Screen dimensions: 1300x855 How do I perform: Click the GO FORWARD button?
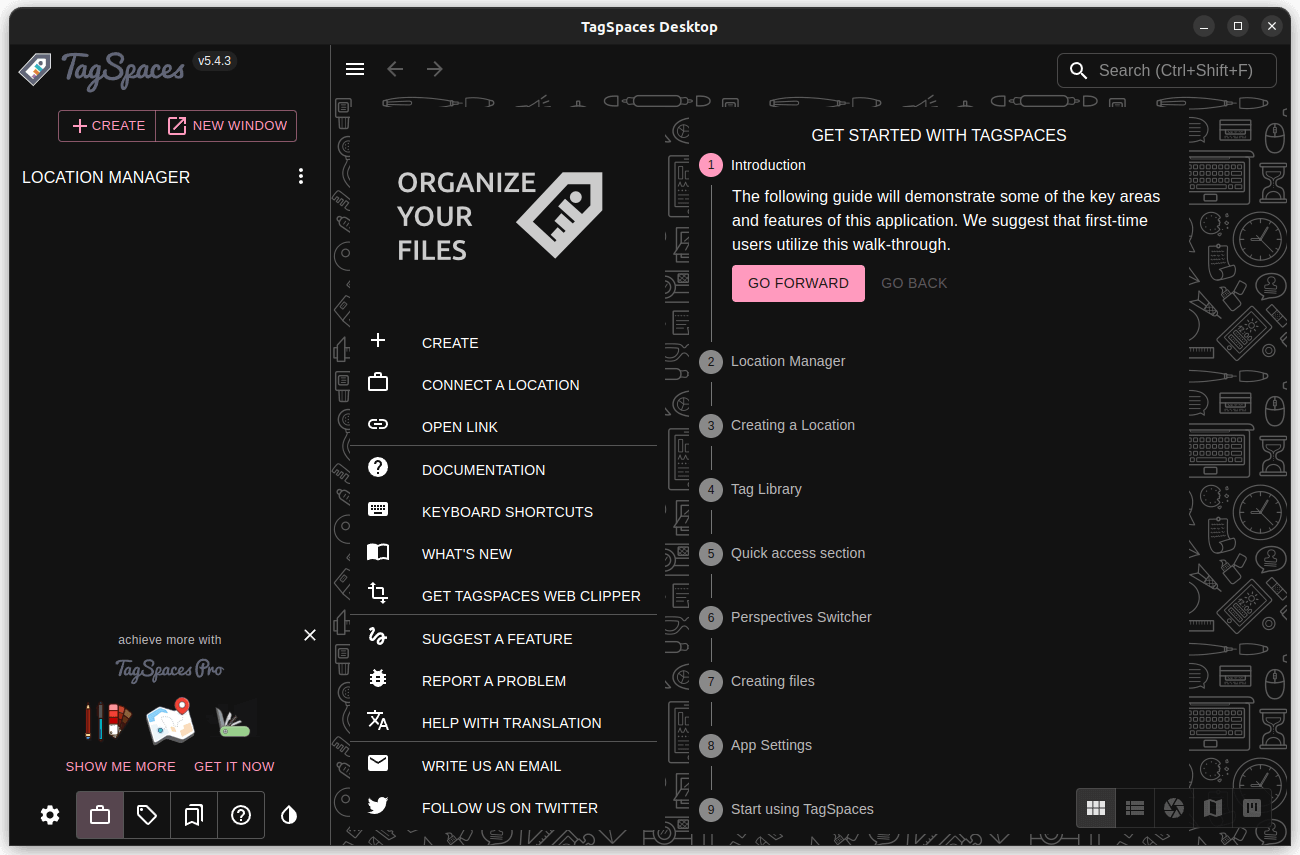coord(798,283)
